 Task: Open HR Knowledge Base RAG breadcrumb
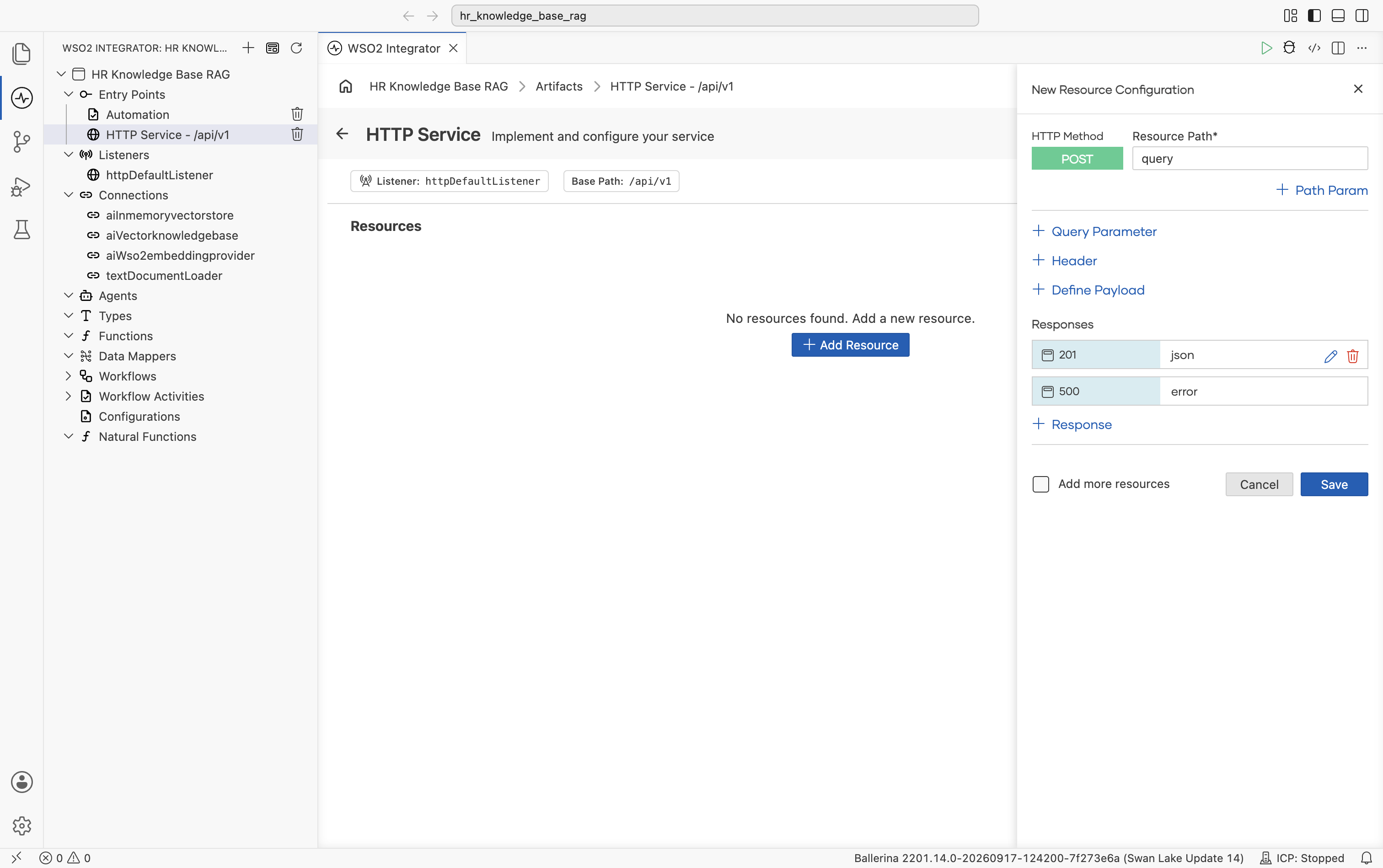pos(439,86)
